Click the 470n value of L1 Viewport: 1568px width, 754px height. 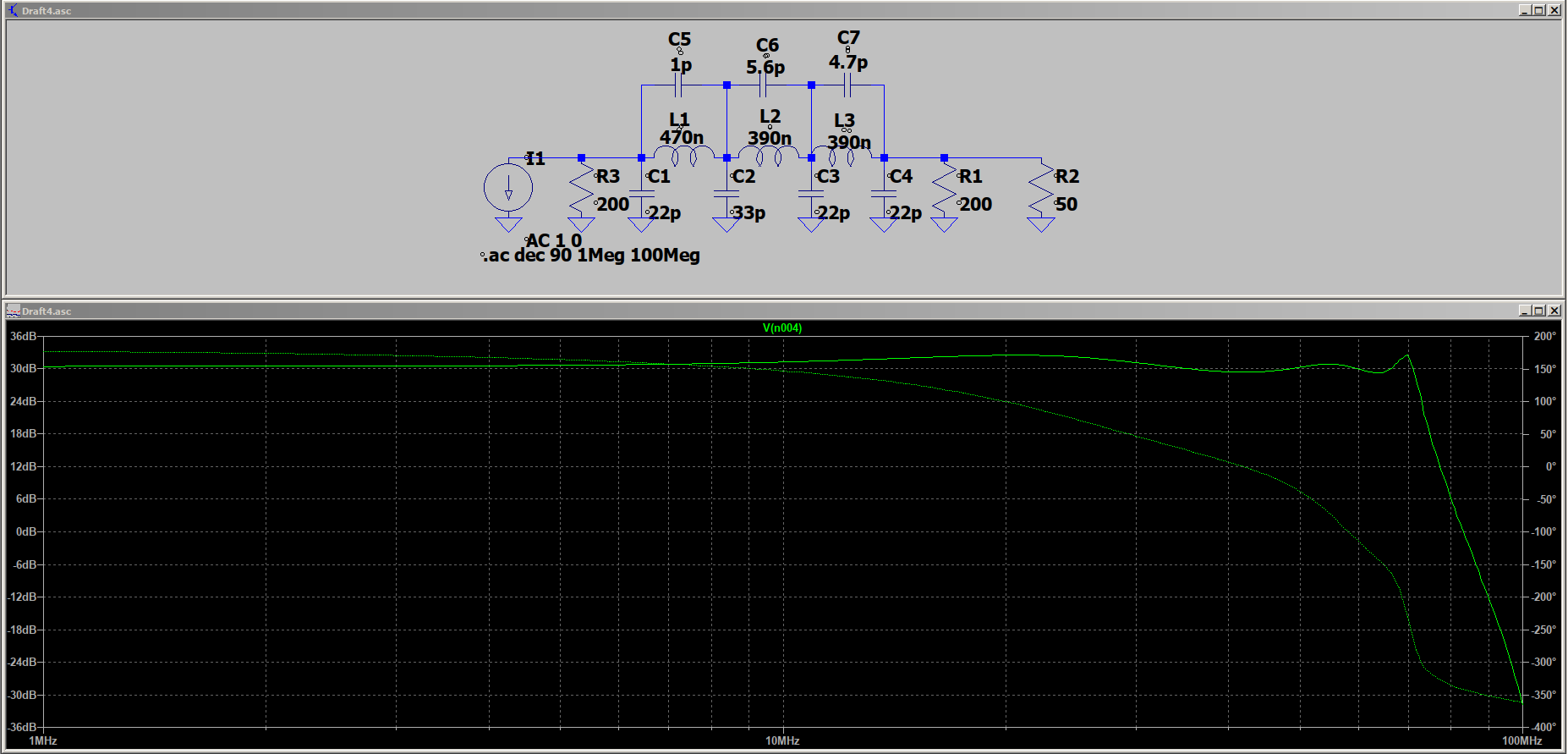(682, 137)
